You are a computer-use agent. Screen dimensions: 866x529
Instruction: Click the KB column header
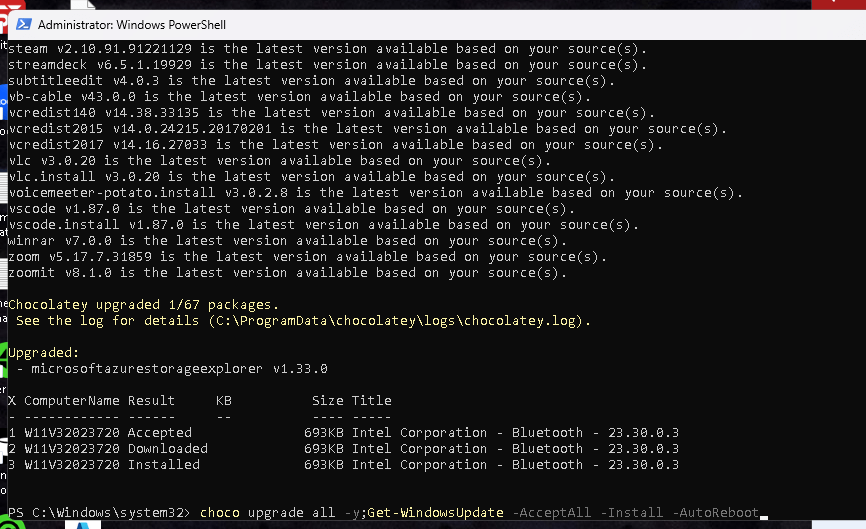[x=223, y=401]
